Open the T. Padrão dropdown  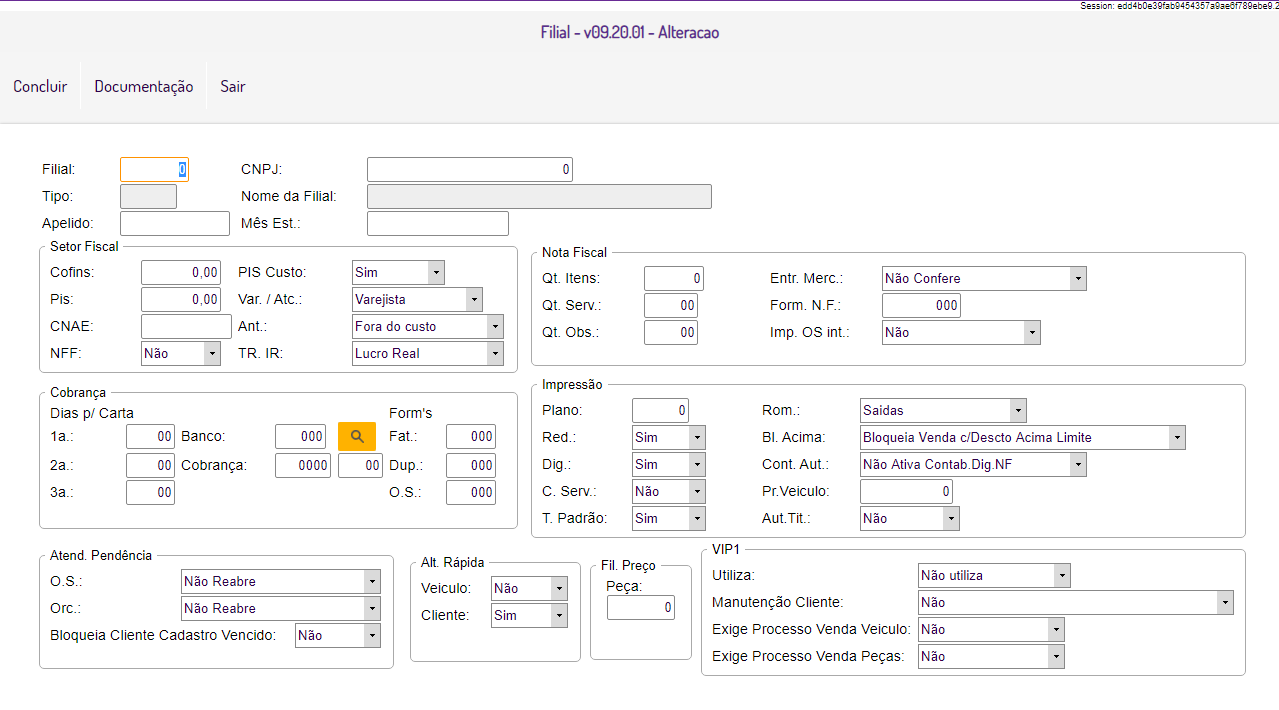pyautogui.click(x=669, y=518)
